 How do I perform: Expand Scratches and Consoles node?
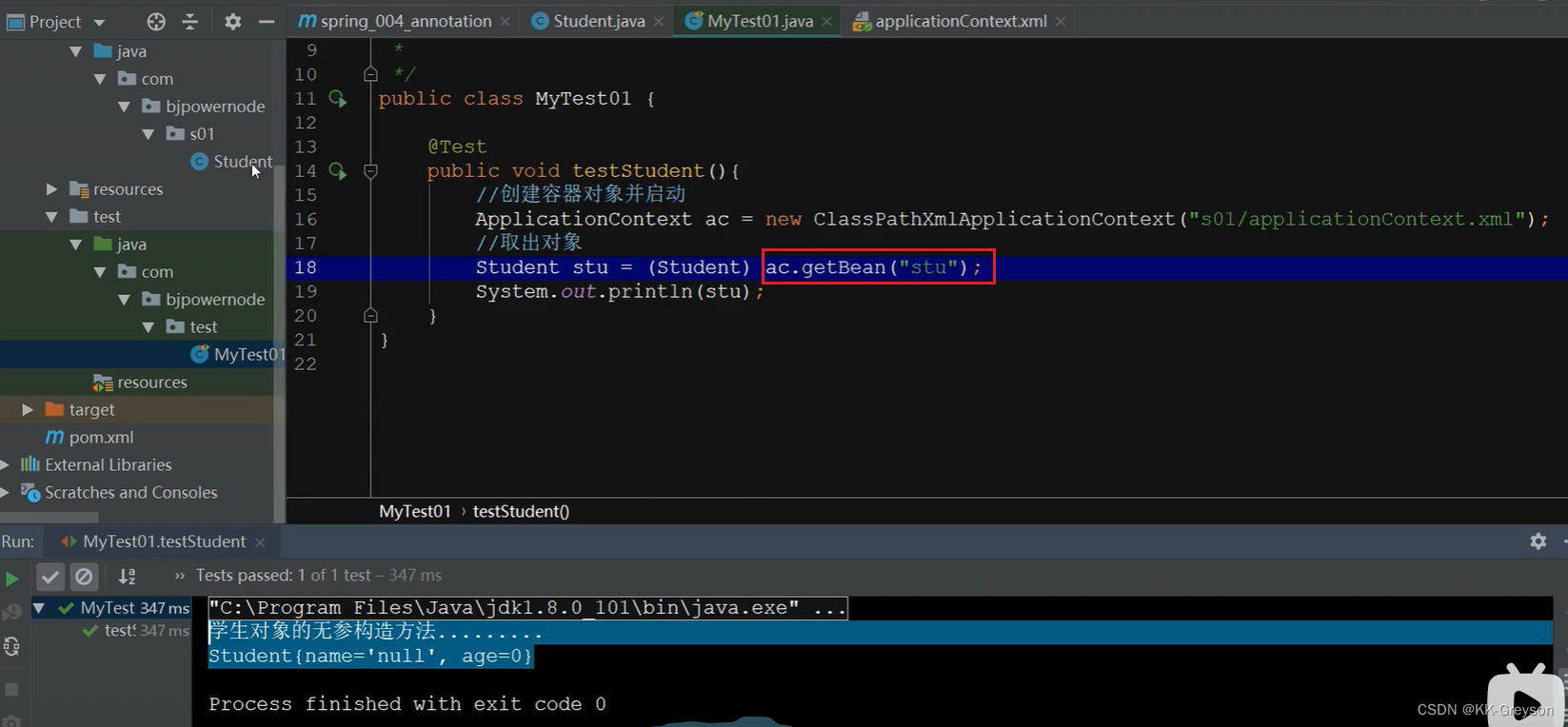click(x=5, y=493)
